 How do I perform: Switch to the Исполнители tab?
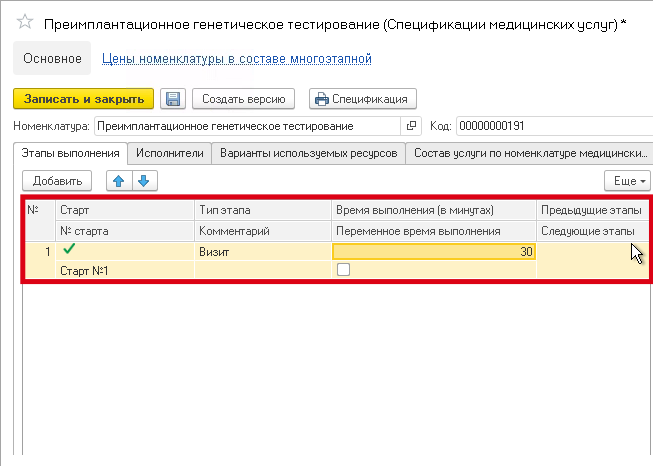170,153
